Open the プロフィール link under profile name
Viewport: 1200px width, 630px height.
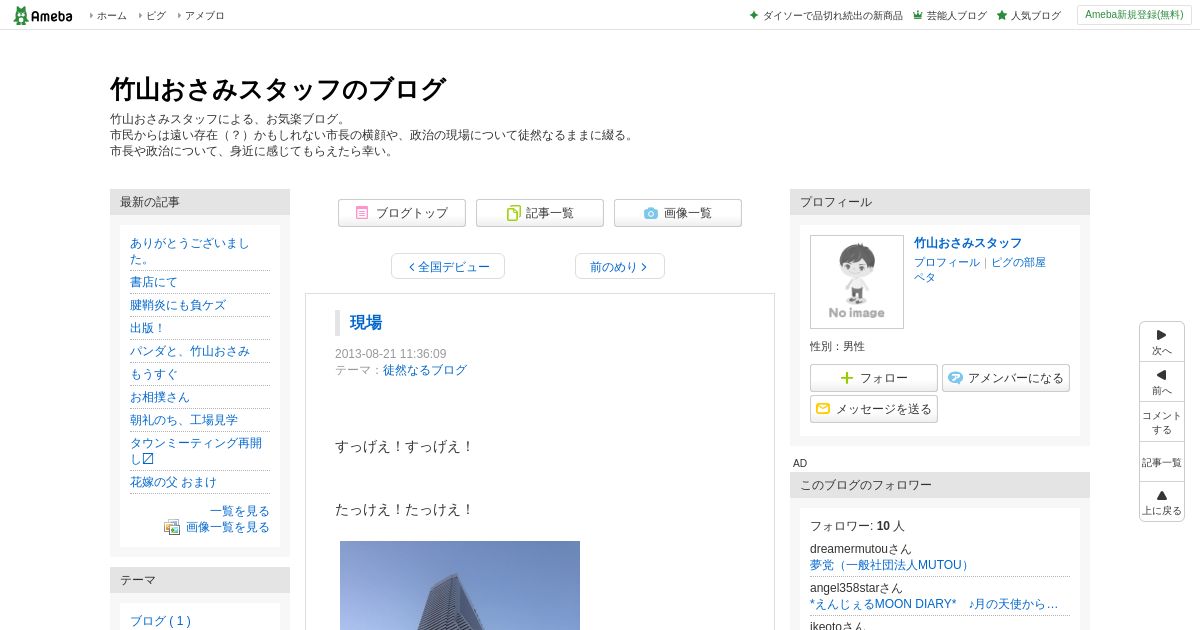coord(947,262)
